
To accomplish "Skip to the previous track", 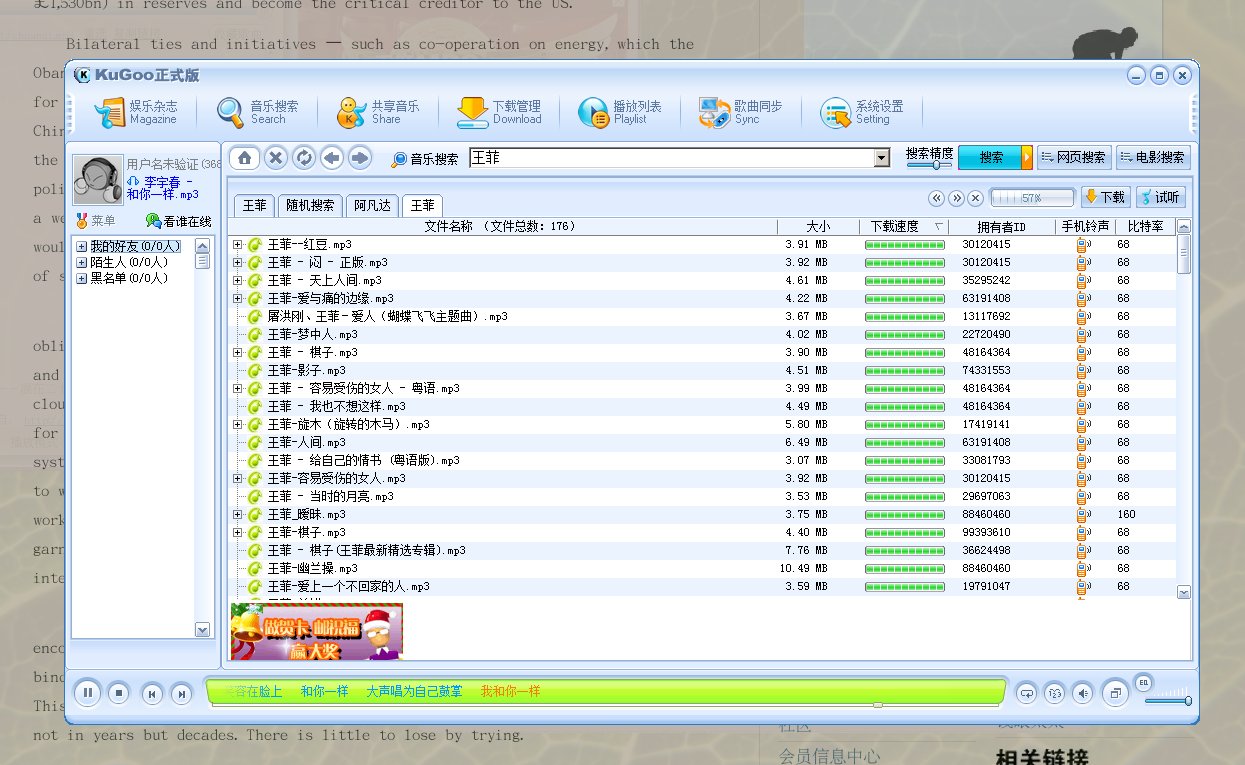I will point(151,693).
